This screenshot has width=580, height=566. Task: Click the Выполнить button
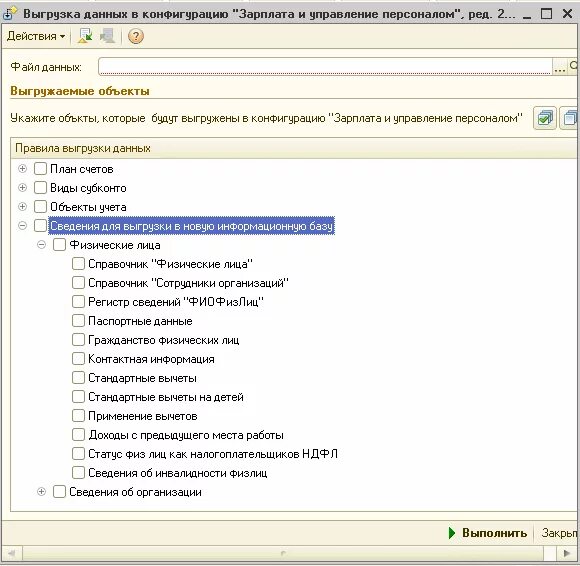pos(488,533)
